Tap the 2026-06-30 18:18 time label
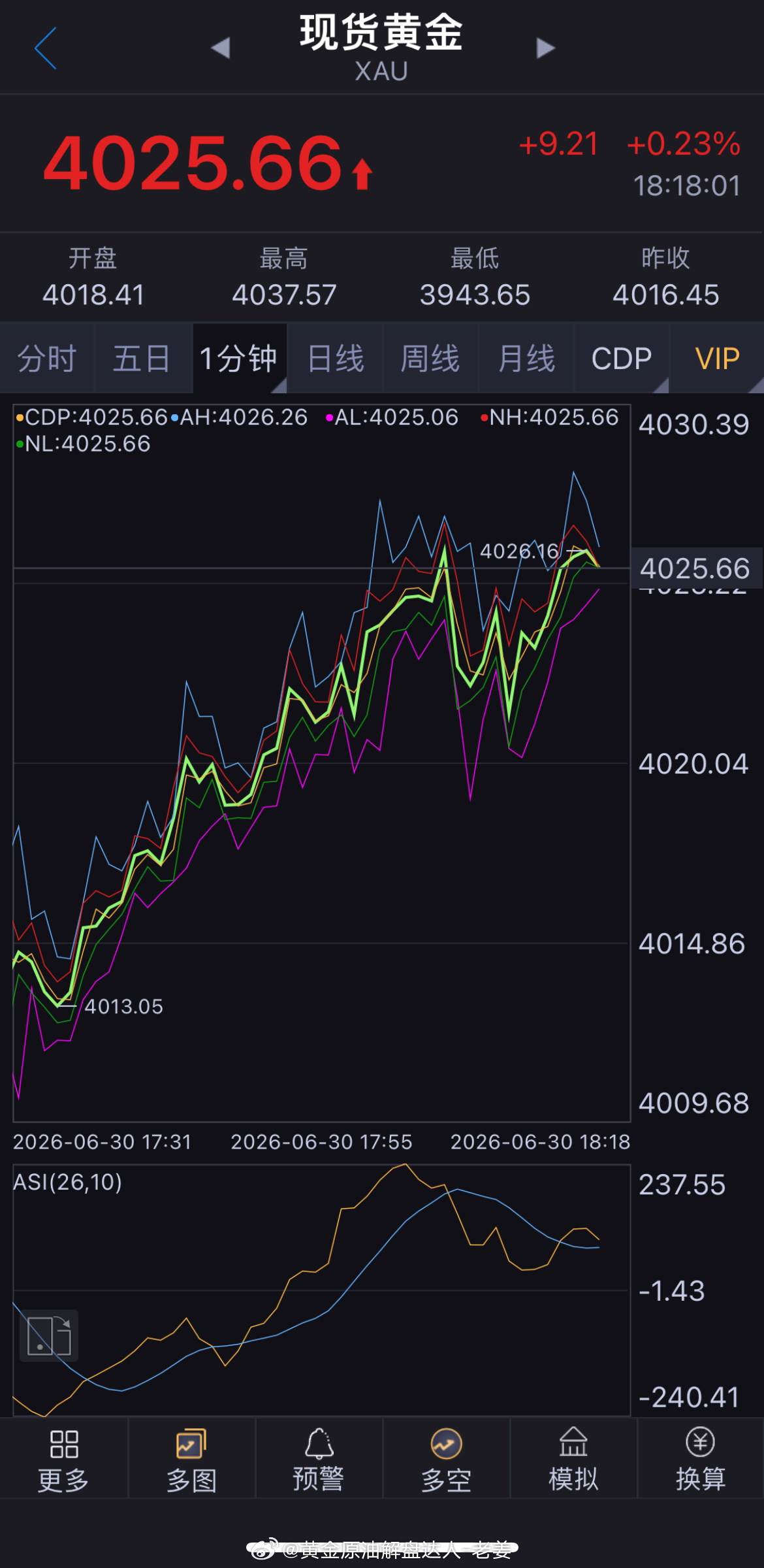 pyautogui.click(x=540, y=1141)
